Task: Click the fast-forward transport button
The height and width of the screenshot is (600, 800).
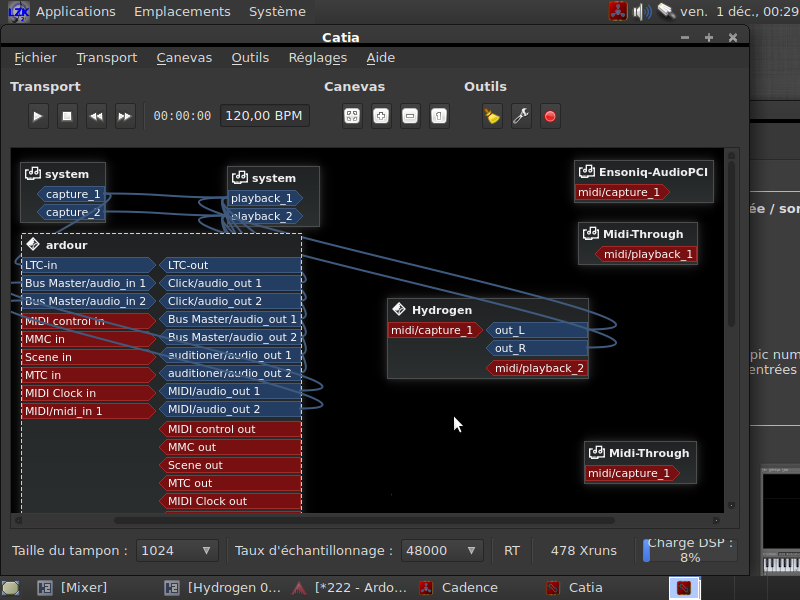Action: (125, 116)
